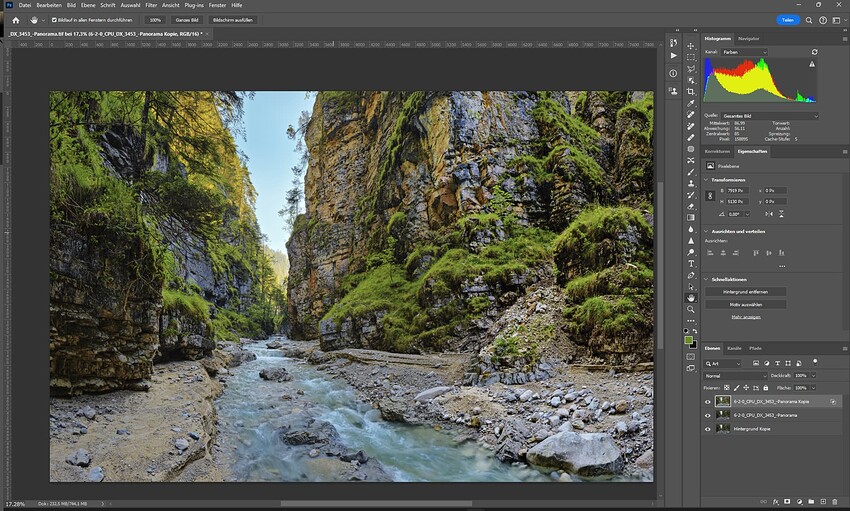Switch to the Korrekturen tab
The image size is (850, 511).
(717, 151)
